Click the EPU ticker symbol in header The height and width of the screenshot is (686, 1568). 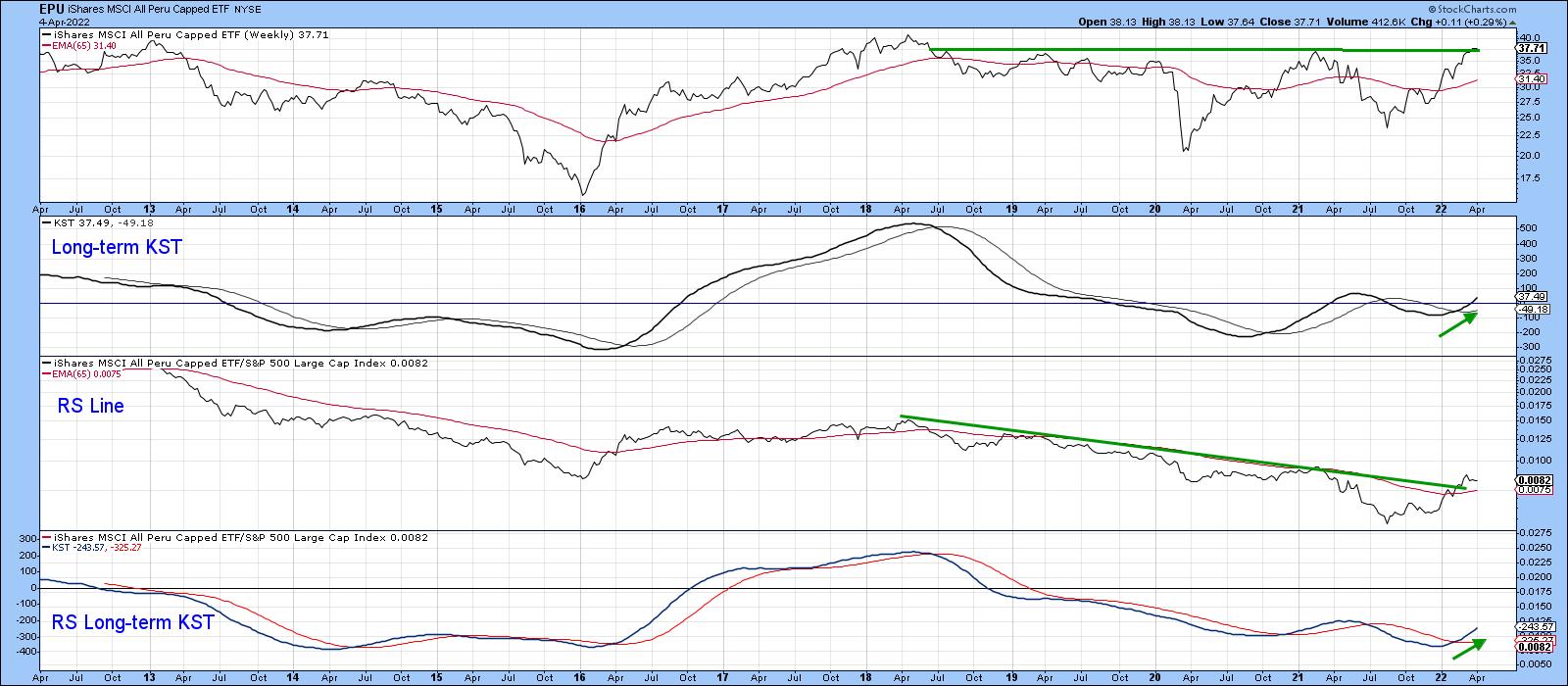(x=52, y=9)
